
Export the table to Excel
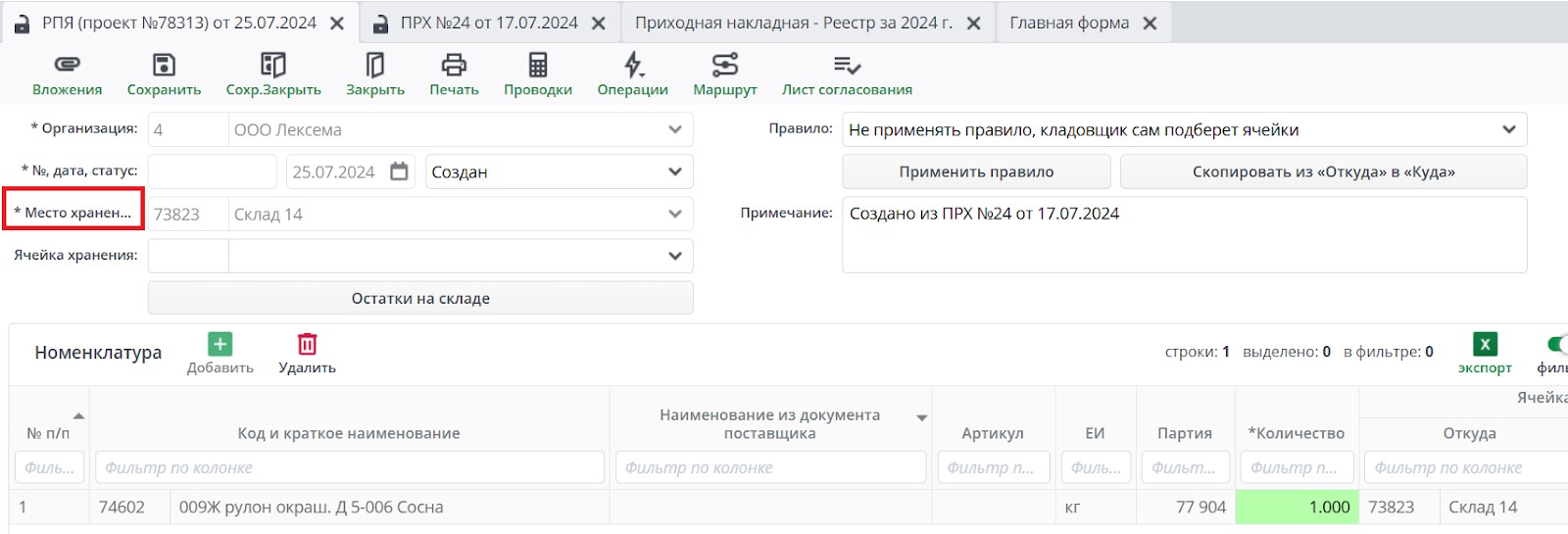[x=1485, y=344]
